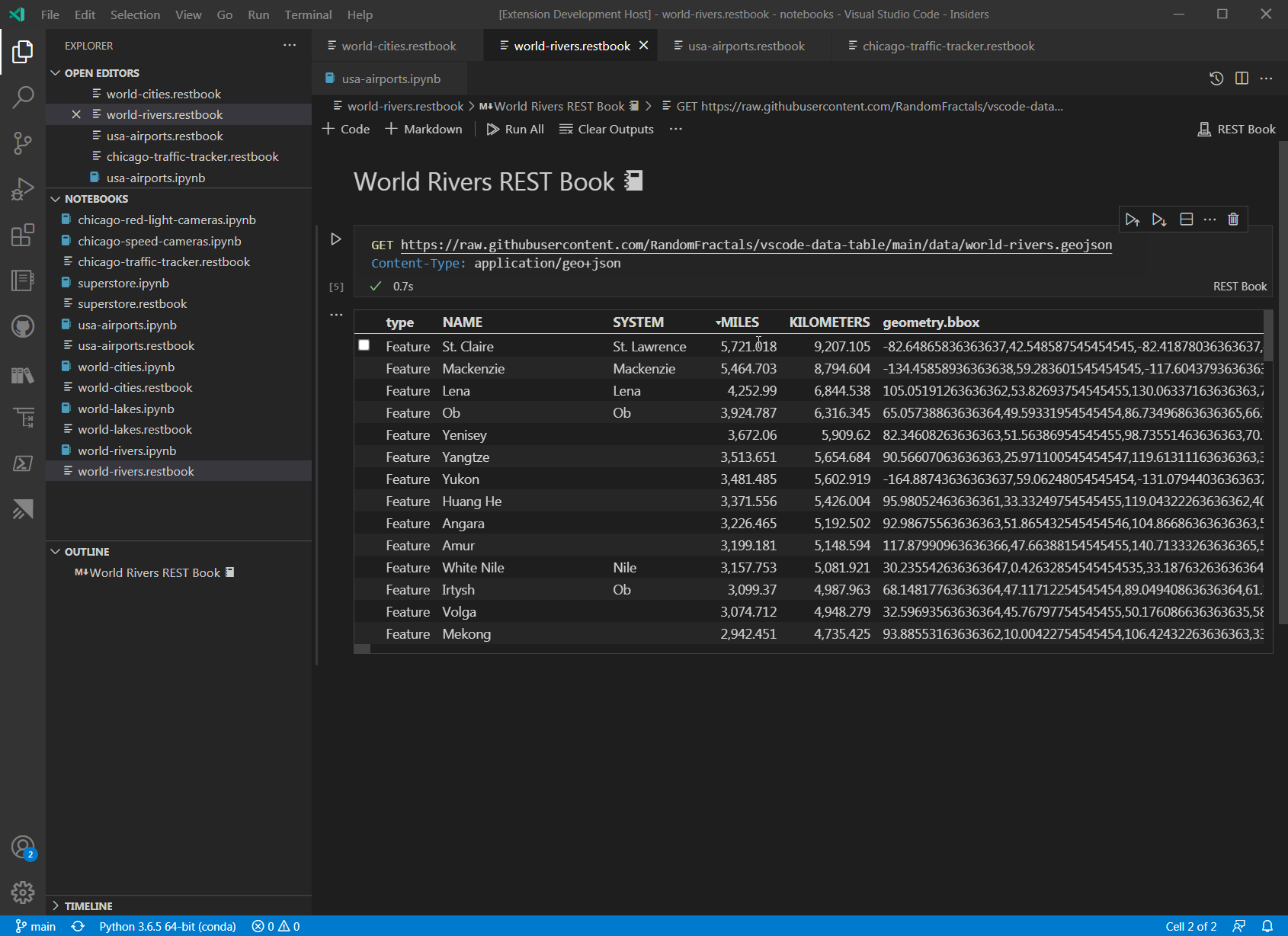Close the world-rivers.restbook tab
The width and height of the screenshot is (1288, 936).
[643, 46]
